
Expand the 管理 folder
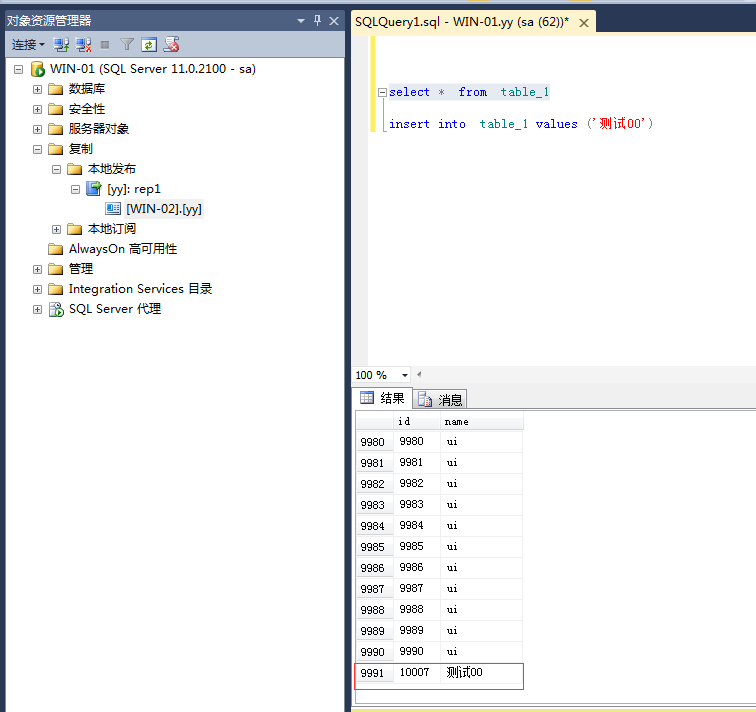tap(37, 269)
